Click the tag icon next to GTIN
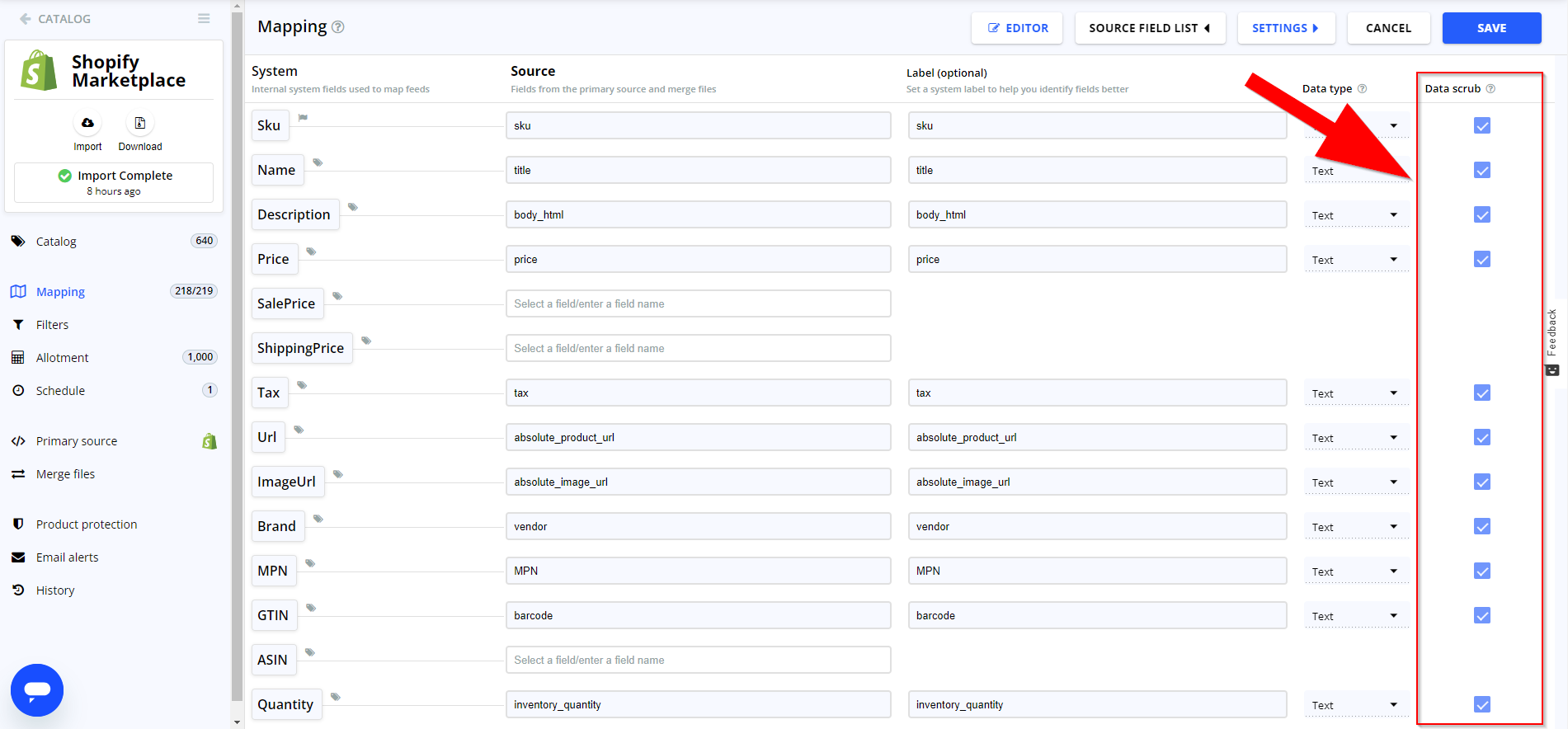The width and height of the screenshot is (1568, 729). click(311, 608)
